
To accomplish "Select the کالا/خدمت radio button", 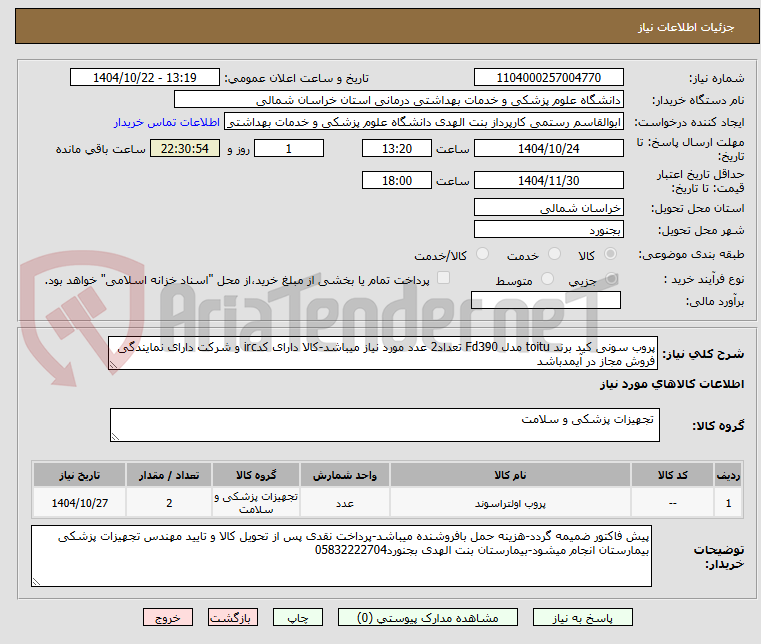I will (482, 254).
